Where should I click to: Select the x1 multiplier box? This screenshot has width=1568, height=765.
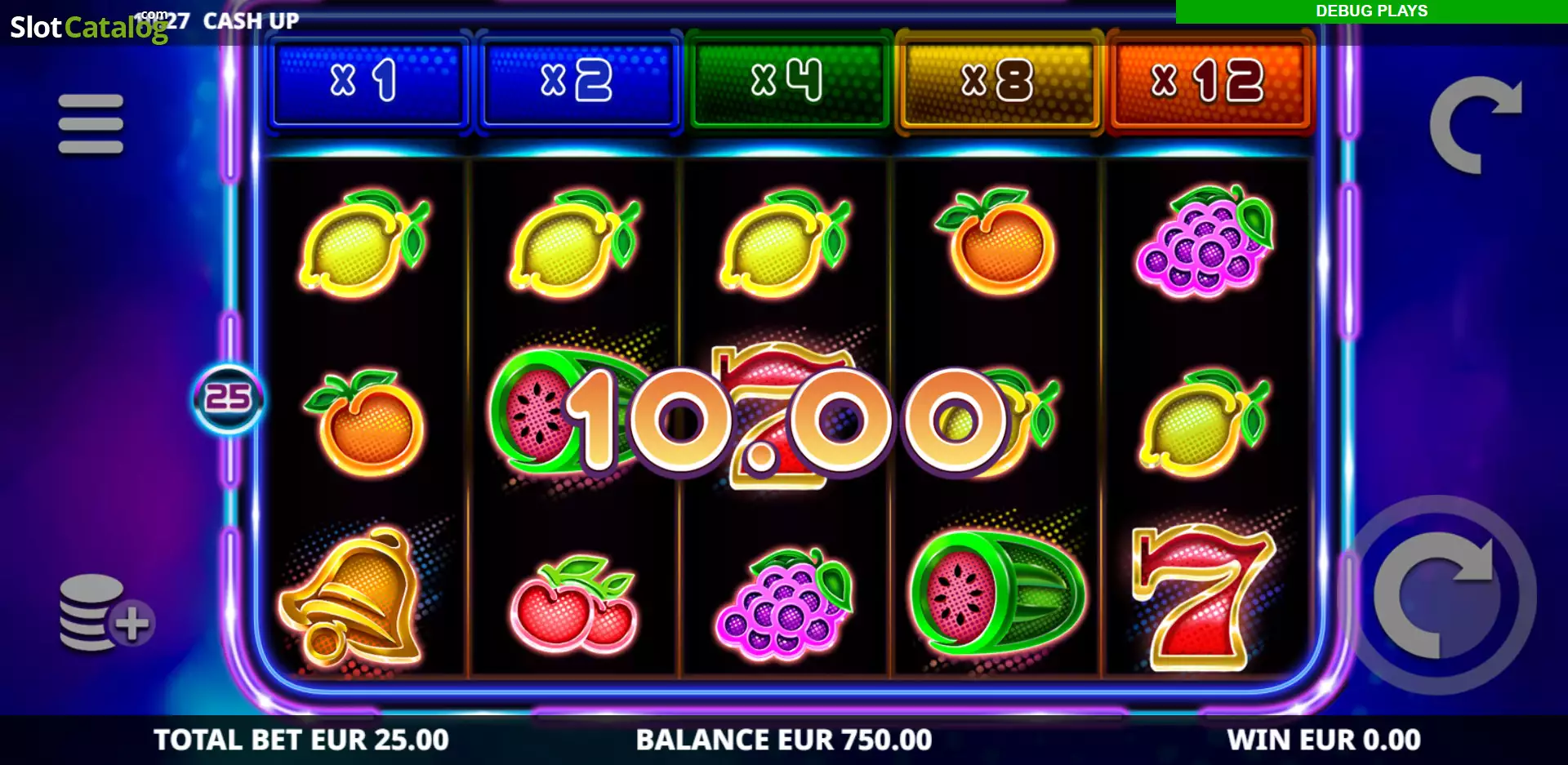tap(368, 81)
